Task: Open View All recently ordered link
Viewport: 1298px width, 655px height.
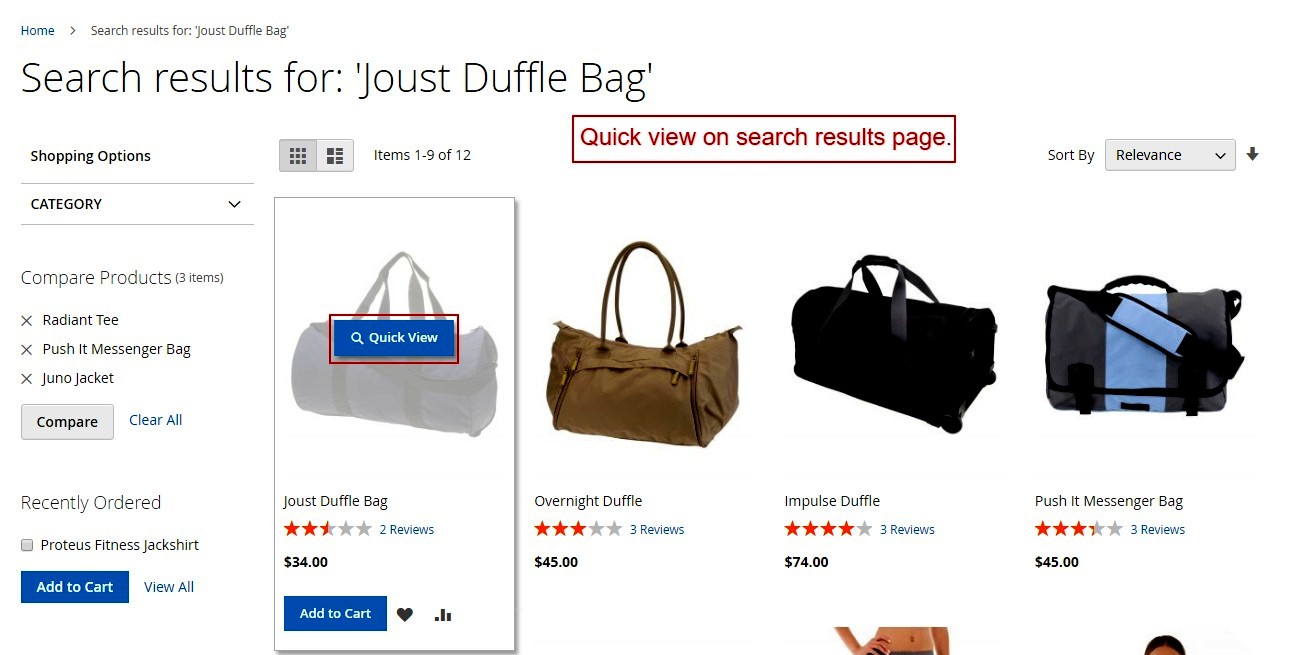Action: [x=169, y=587]
